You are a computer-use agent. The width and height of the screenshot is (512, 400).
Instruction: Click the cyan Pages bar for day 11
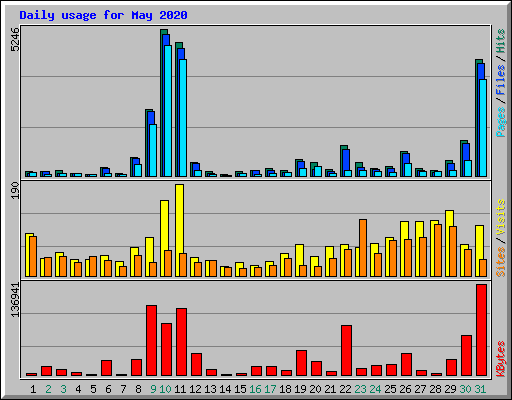(x=183, y=118)
